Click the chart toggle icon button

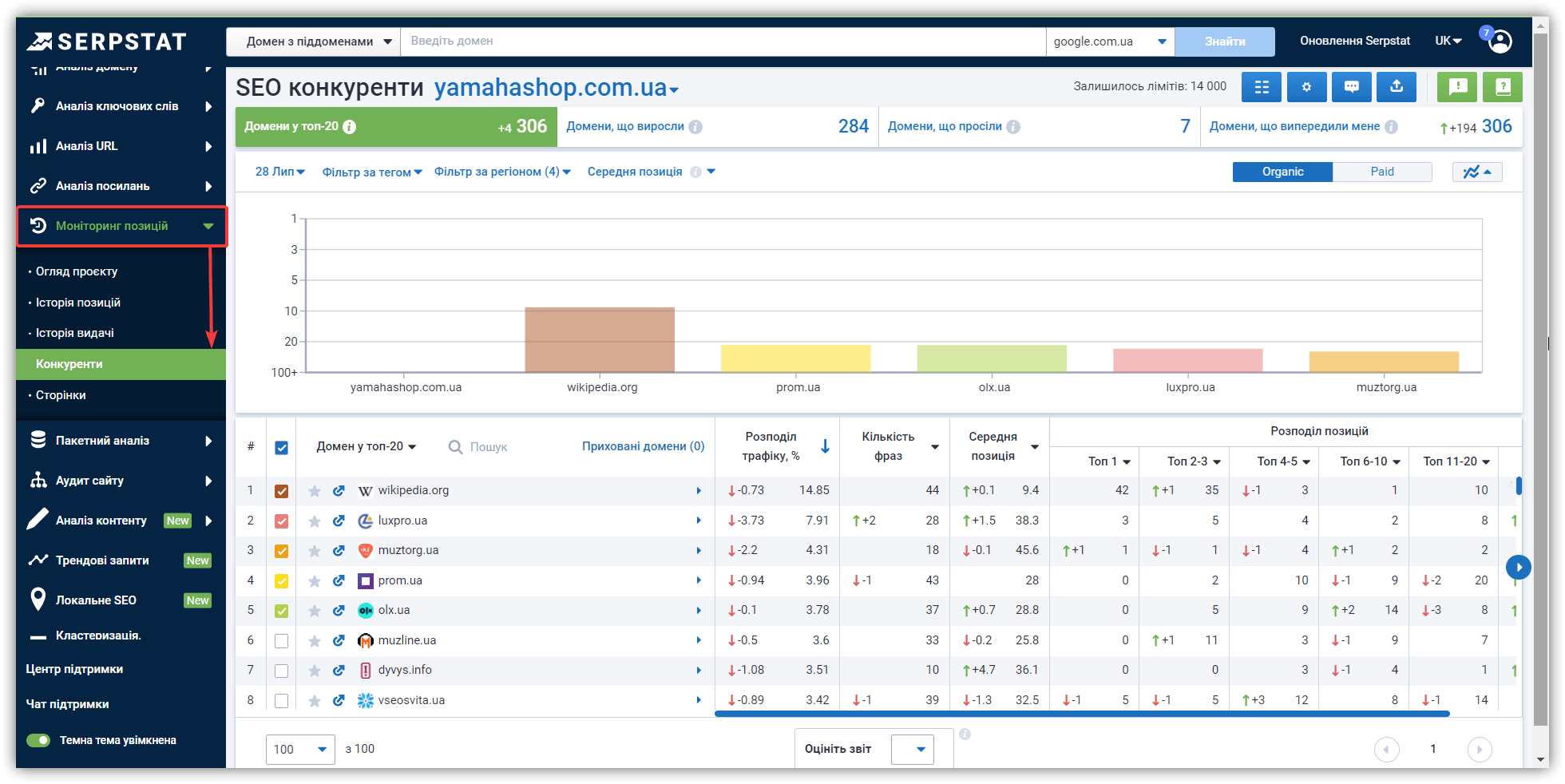pyautogui.click(x=1477, y=172)
